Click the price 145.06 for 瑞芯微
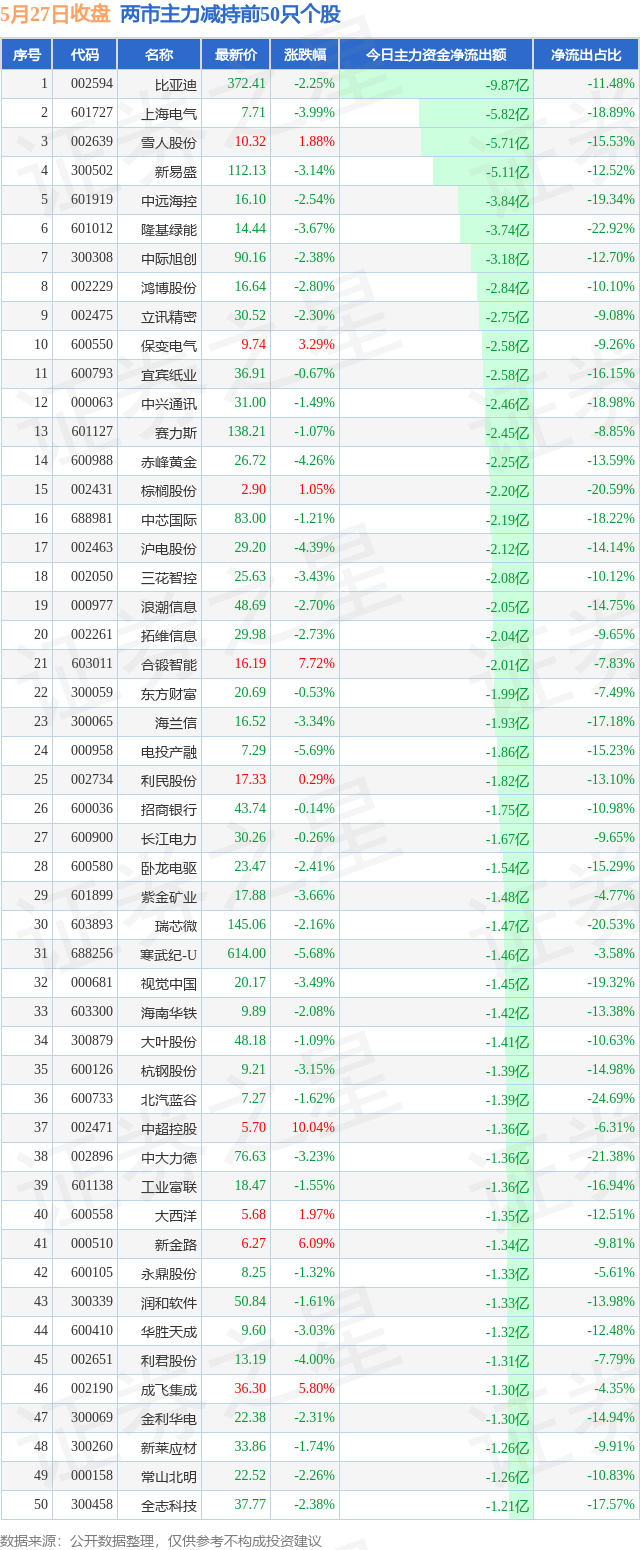The image size is (640, 1550). (247, 925)
